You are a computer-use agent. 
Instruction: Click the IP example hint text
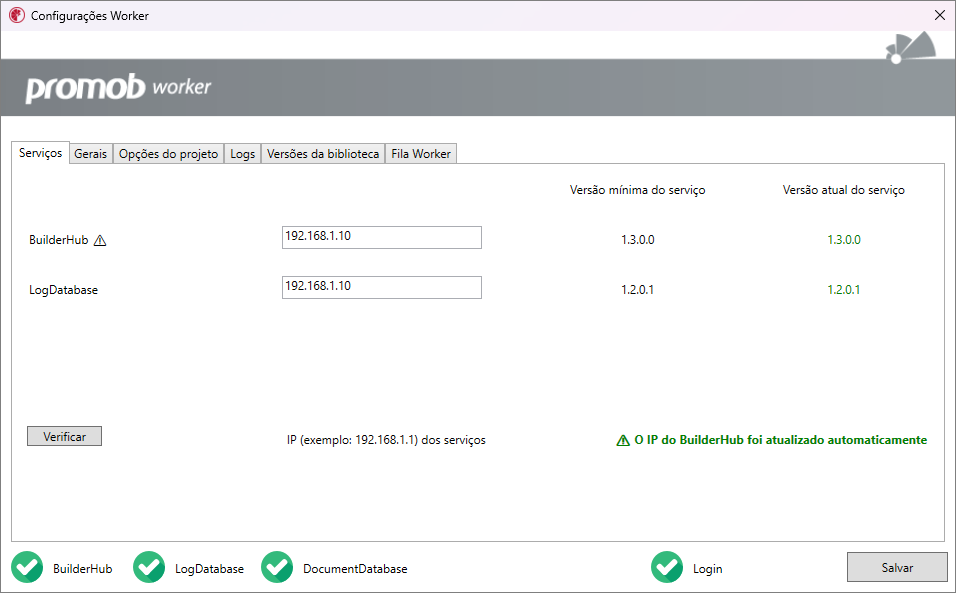coord(386,440)
